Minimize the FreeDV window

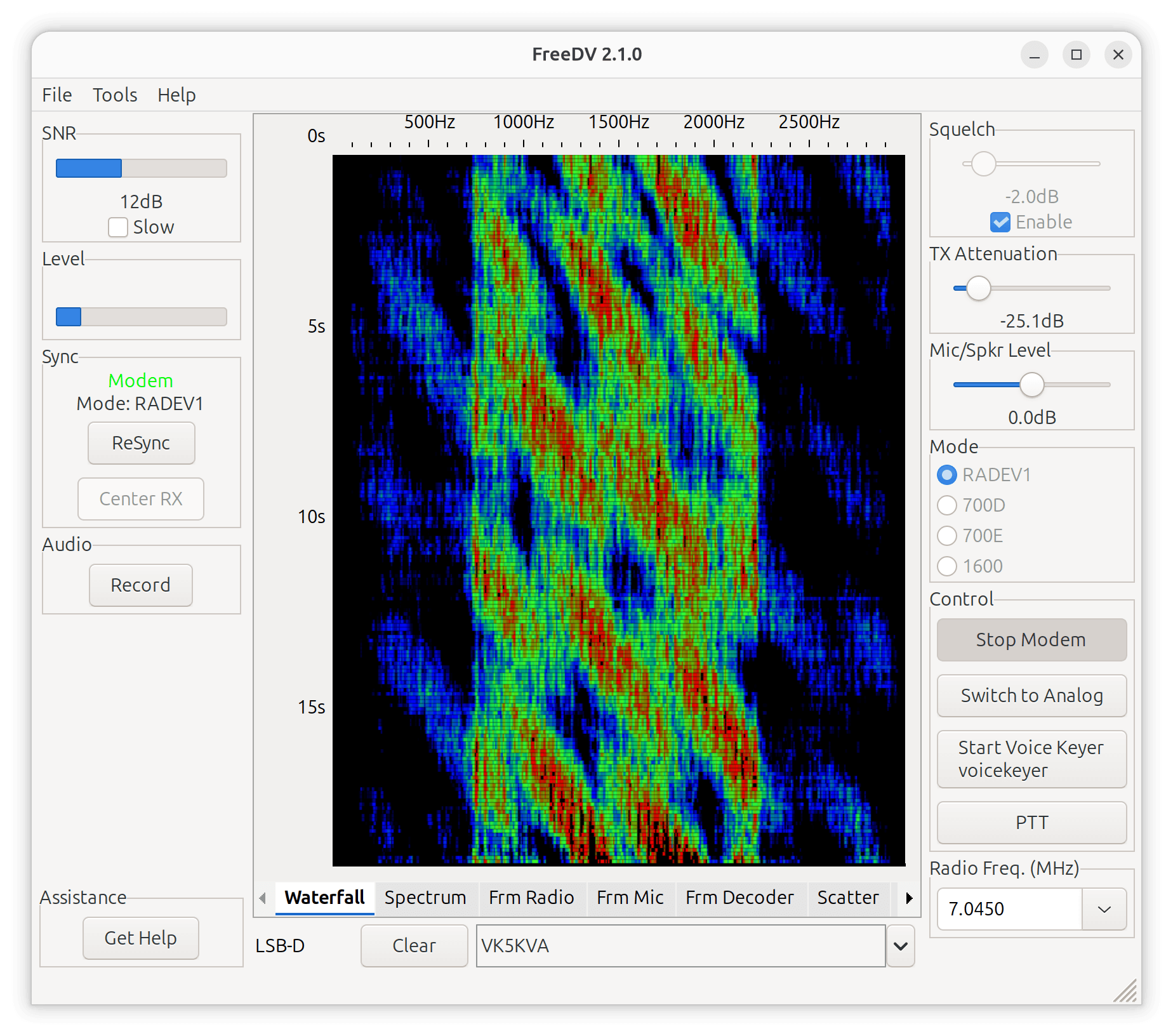tap(1034, 55)
